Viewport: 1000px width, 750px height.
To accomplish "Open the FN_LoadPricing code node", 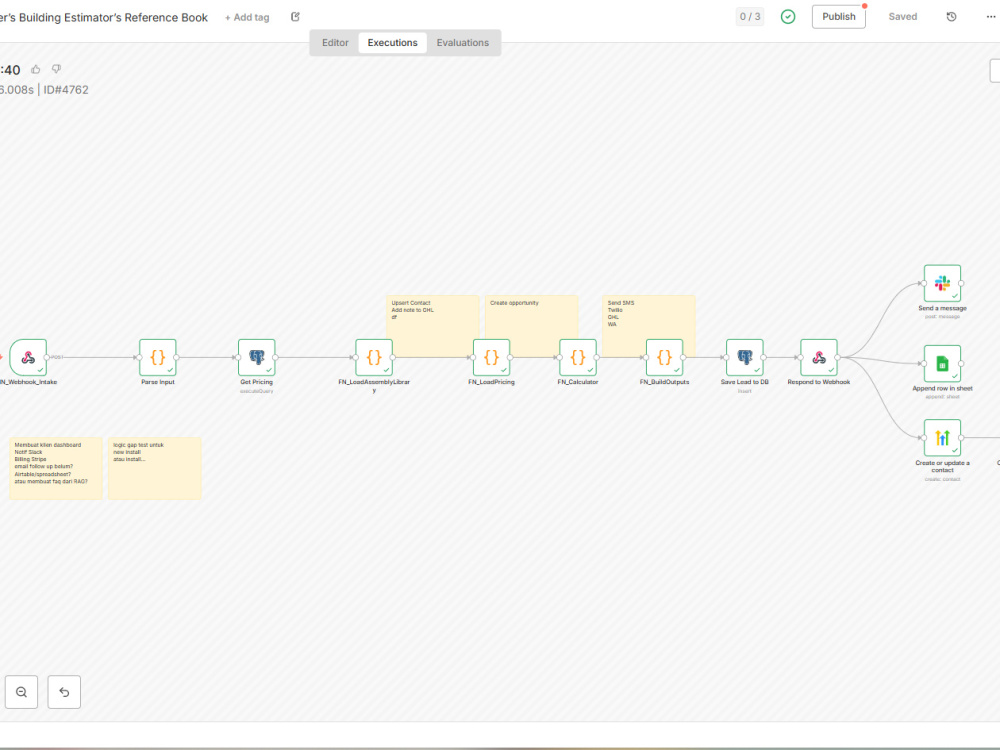I will click(491, 357).
